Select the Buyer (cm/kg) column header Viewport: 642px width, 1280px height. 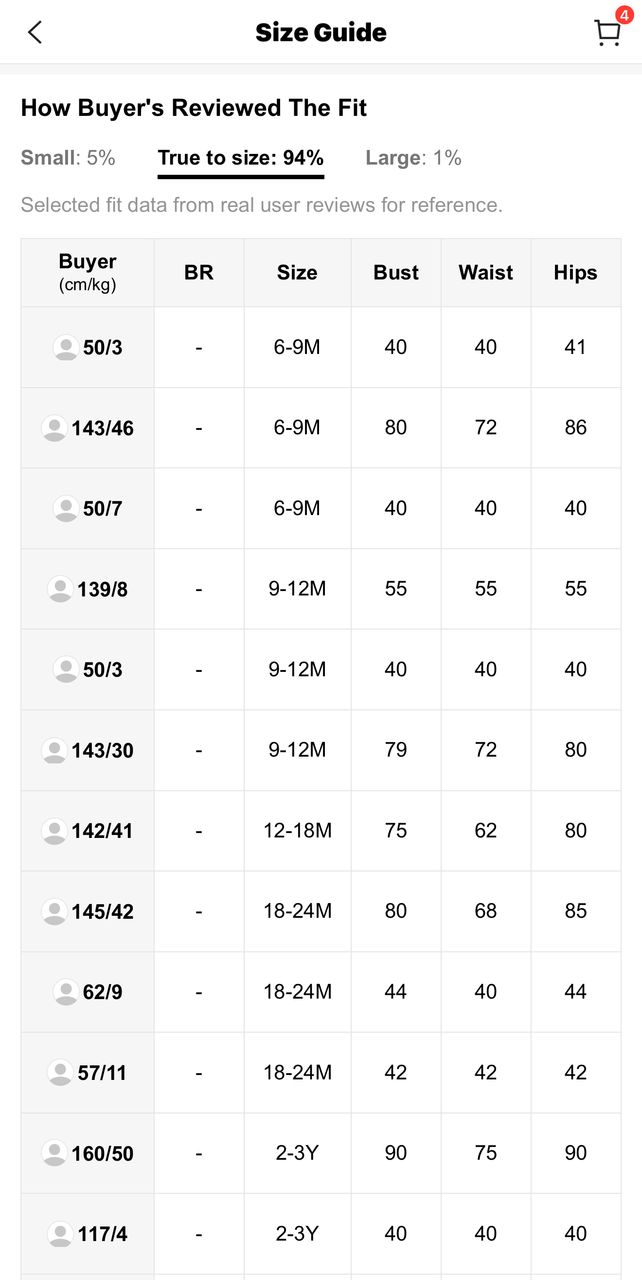click(88, 272)
